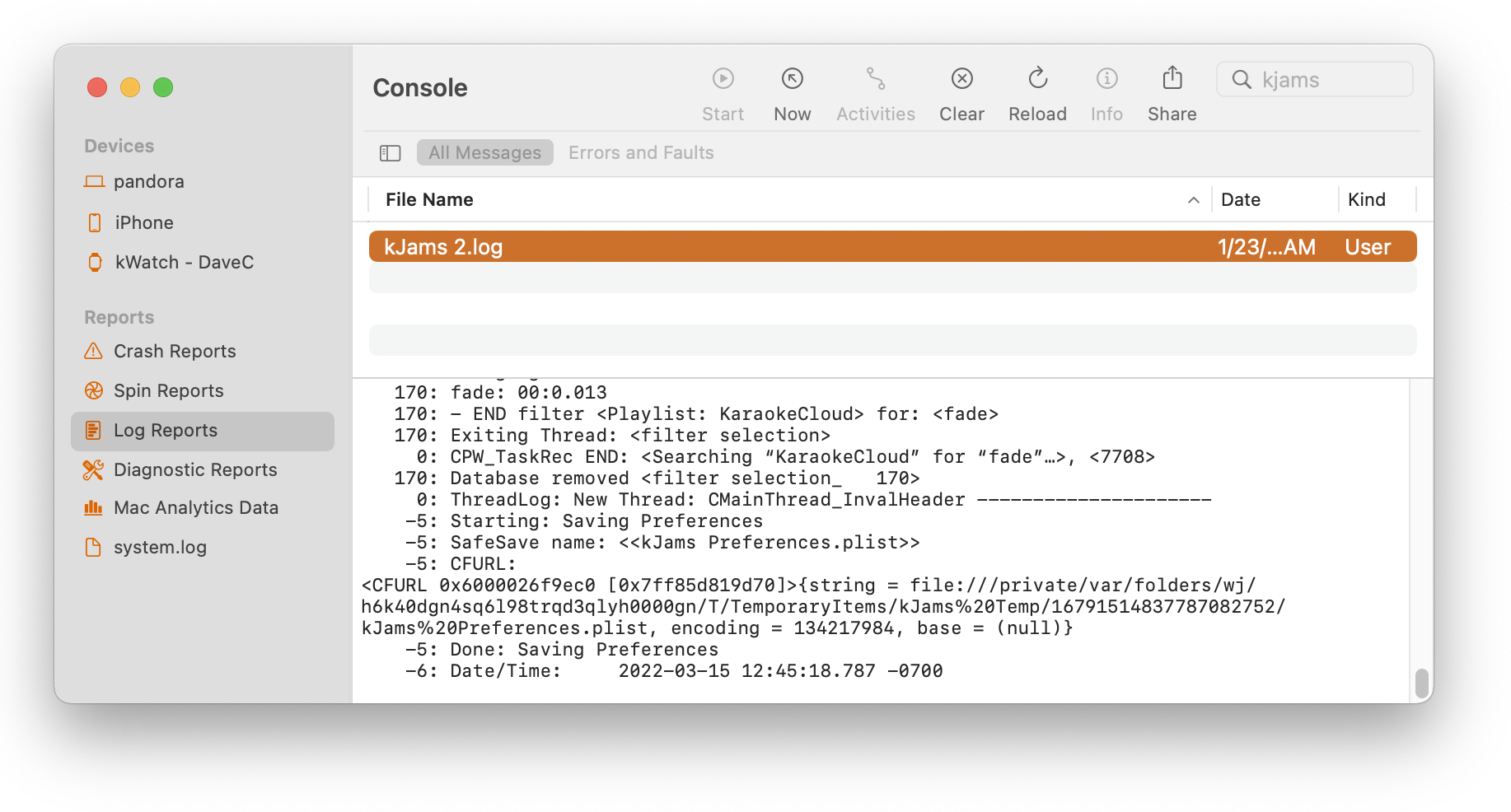Click the Now toolbar icon

pyautogui.click(x=792, y=79)
